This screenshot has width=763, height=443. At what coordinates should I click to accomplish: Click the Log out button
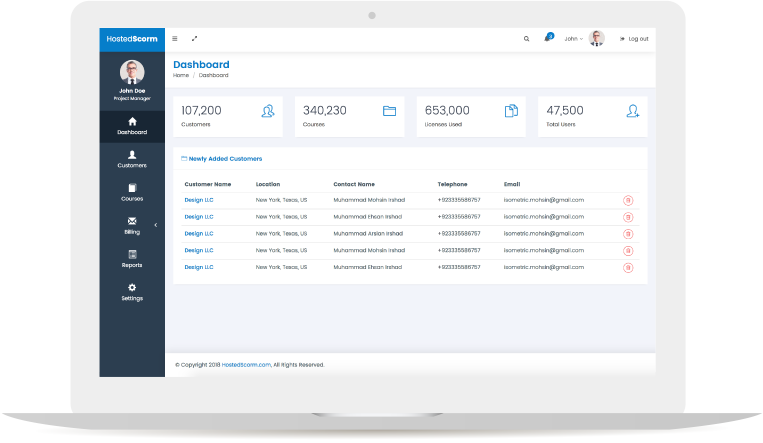click(635, 39)
